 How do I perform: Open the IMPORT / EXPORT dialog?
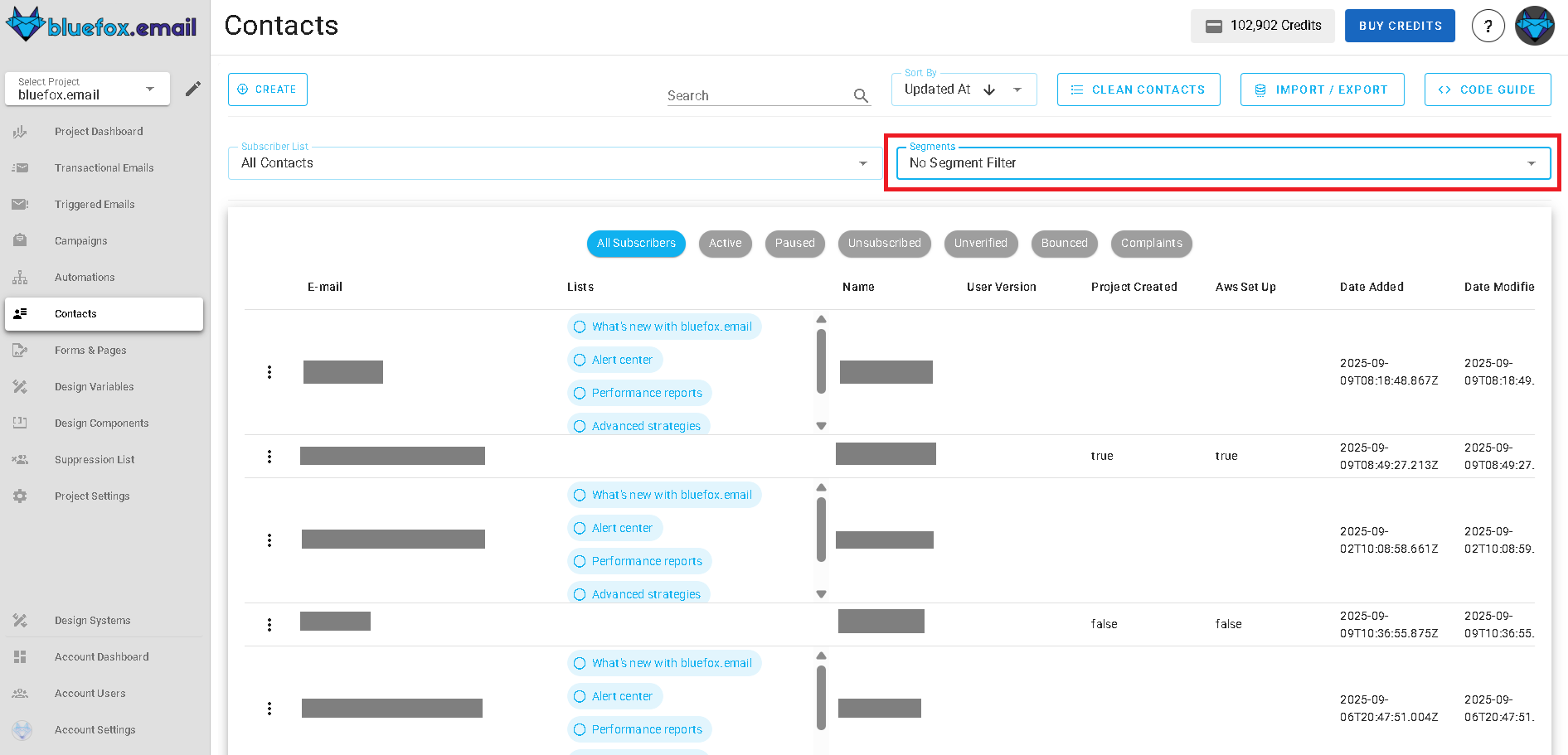pos(1322,89)
